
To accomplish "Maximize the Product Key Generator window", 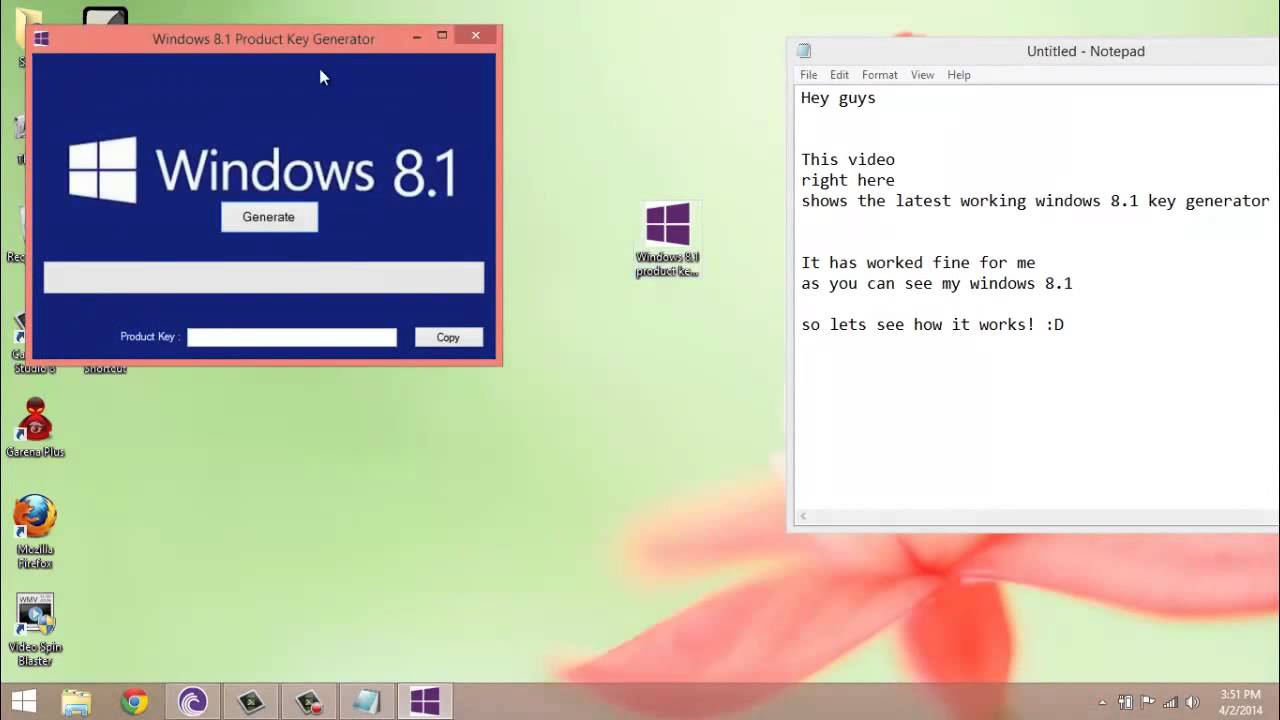I will click(442, 36).
